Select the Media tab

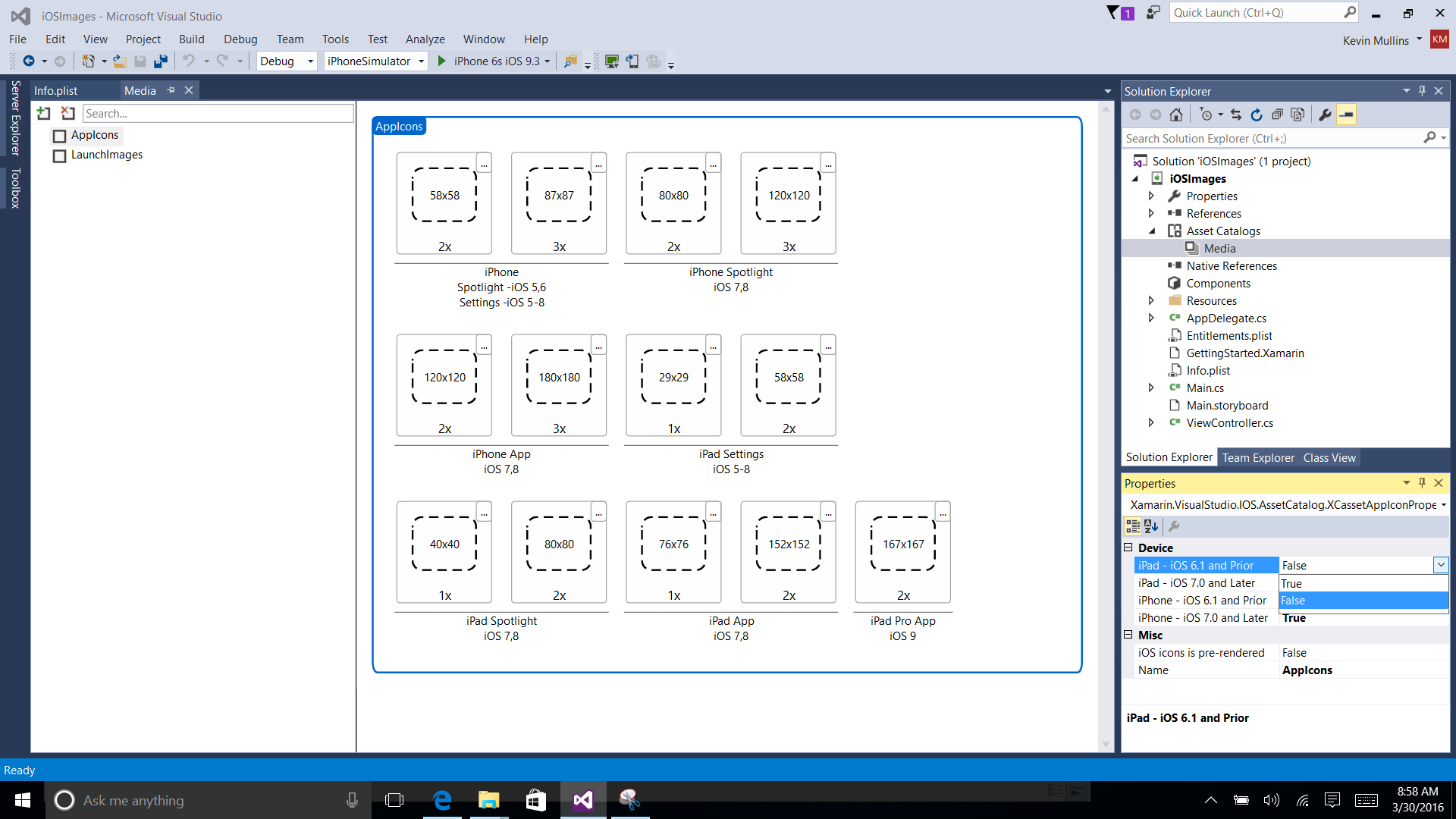(139, 90)
